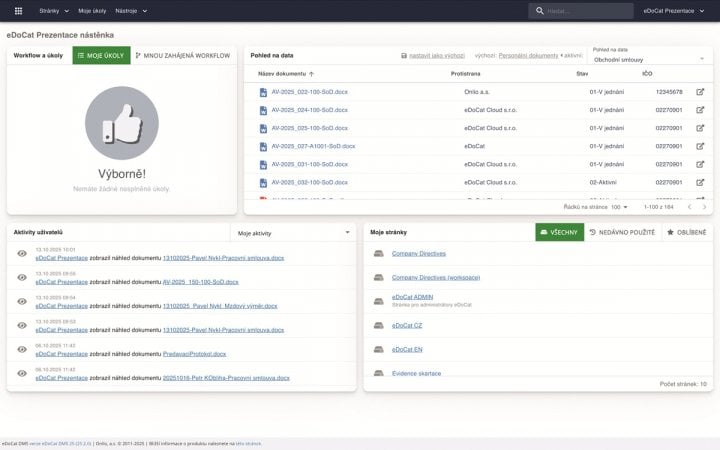This screenshot has width=720, height=450.
Task: Click této stránce footer link
Action: point(248,444)
